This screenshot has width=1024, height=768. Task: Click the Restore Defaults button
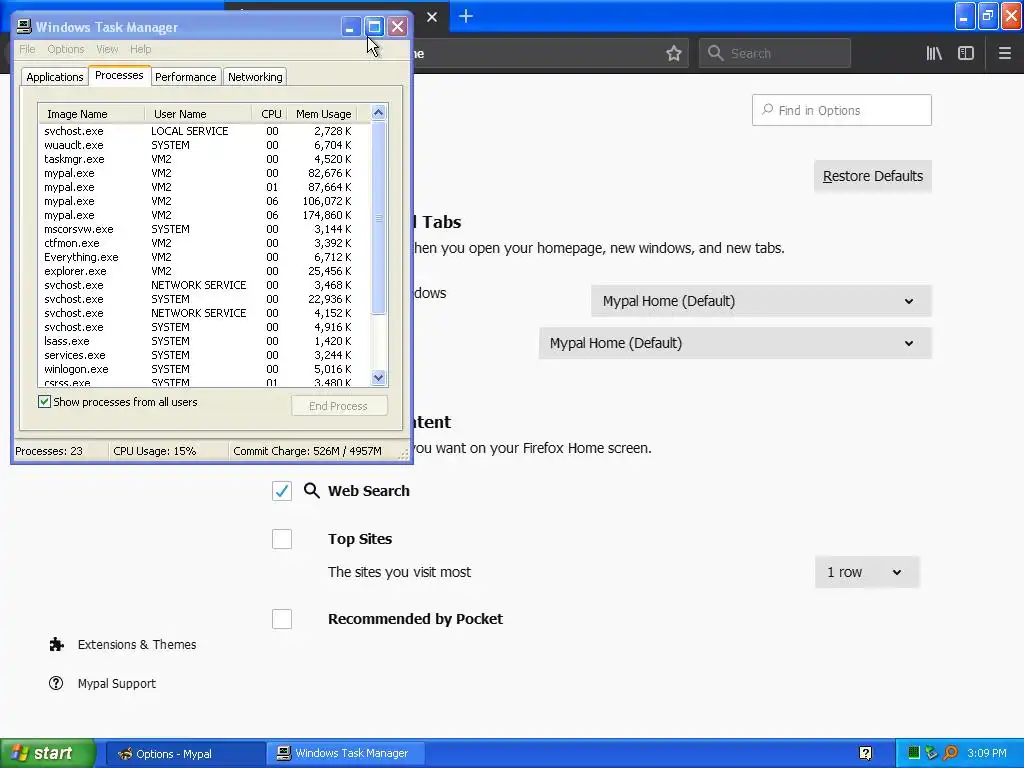tap(872, 176)
